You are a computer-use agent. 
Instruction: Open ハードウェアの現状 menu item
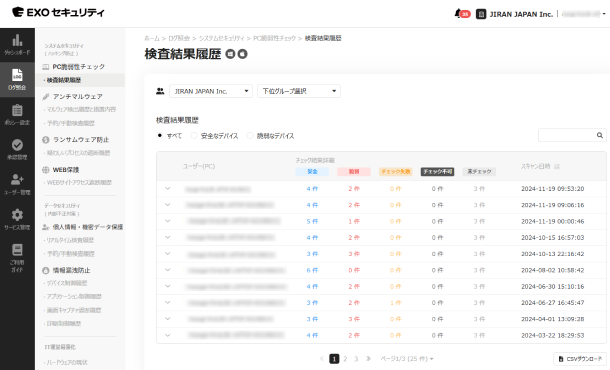[x=66, y=363]
